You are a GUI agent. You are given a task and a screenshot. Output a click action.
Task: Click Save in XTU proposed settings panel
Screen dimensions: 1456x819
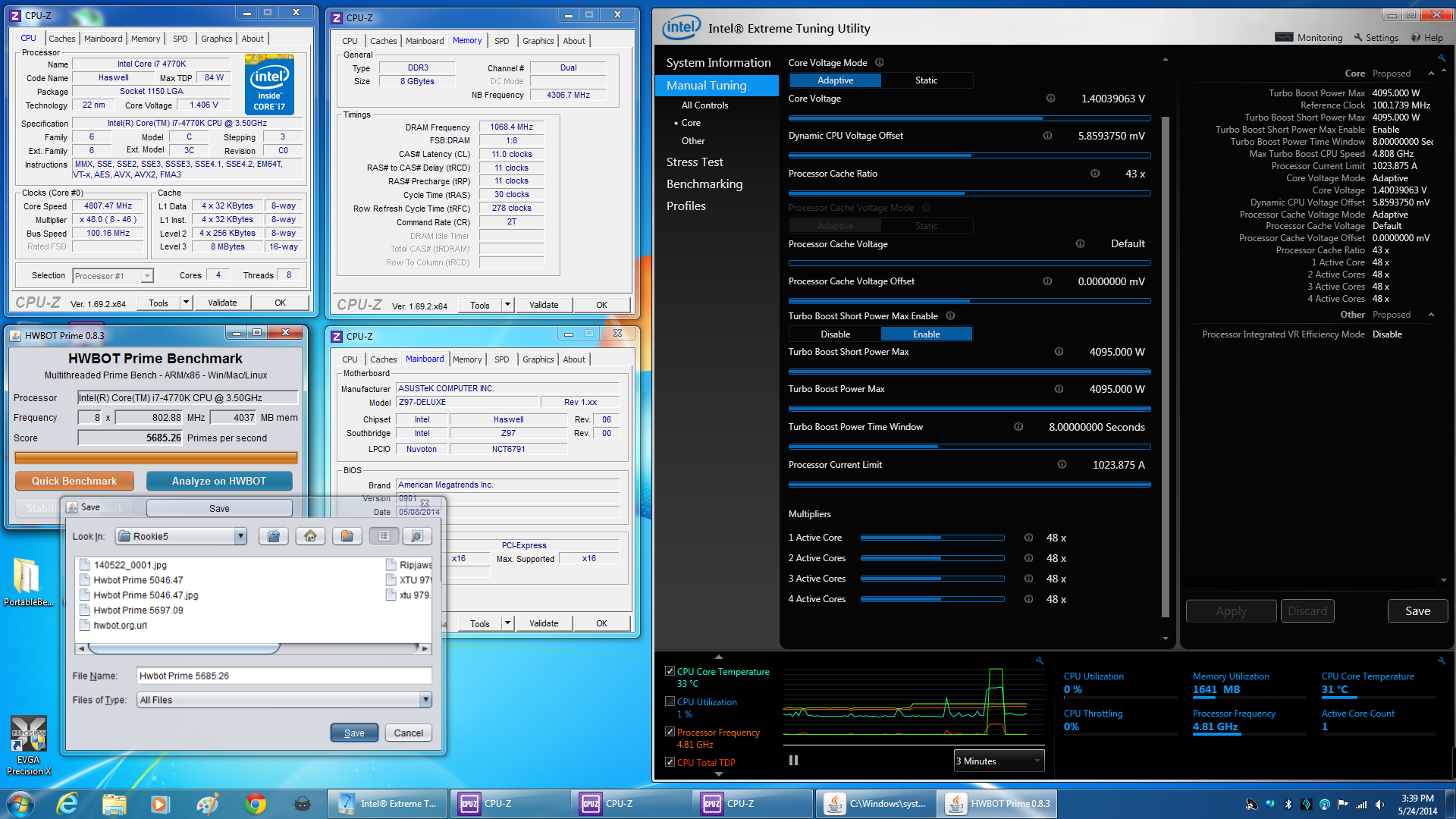point(1417,611)
